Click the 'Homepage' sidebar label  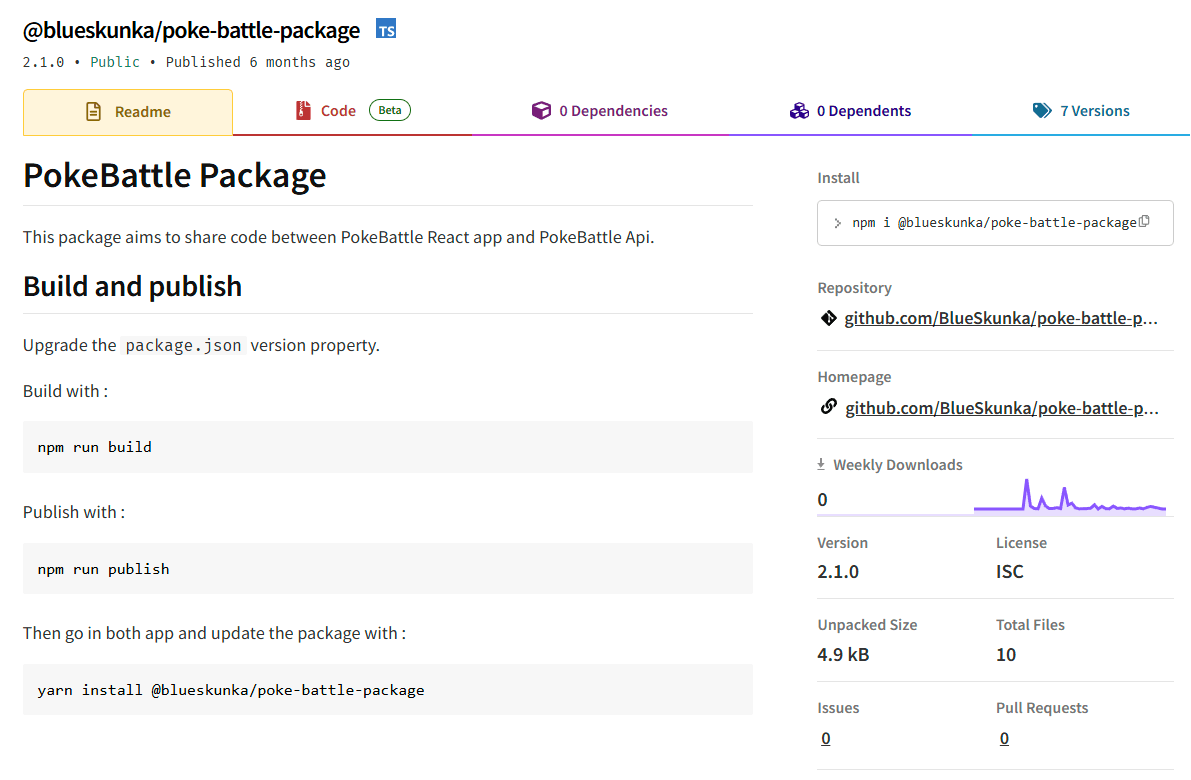click(x=855, y=377)
